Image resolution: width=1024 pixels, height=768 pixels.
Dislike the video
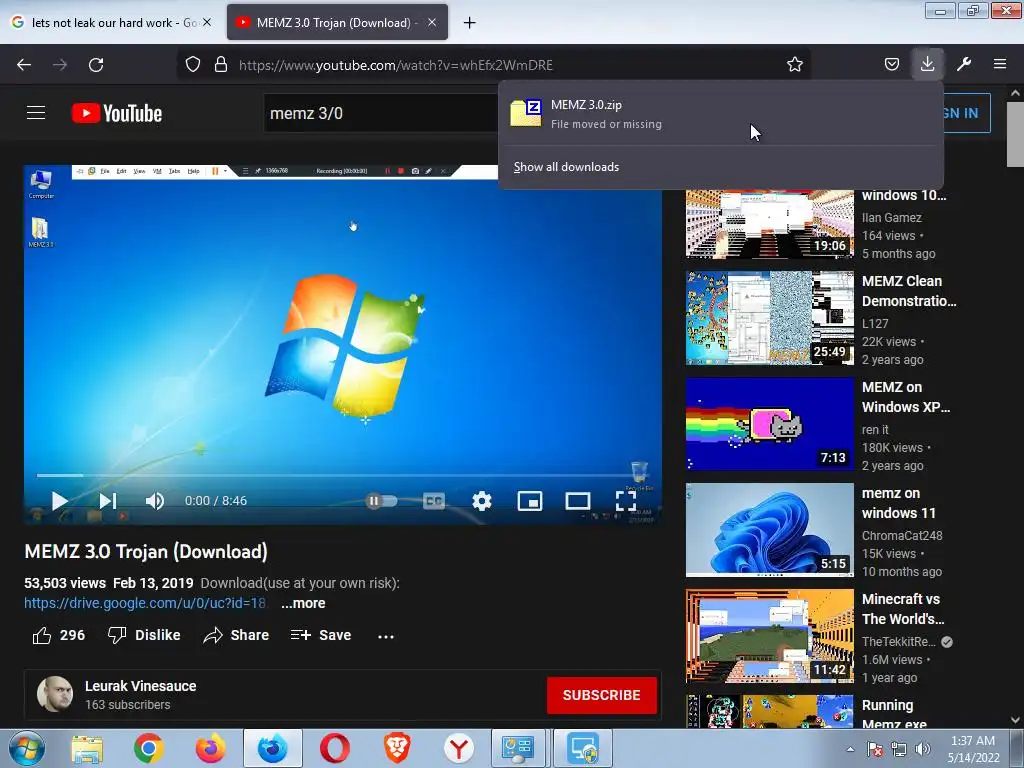click(144, 635)
